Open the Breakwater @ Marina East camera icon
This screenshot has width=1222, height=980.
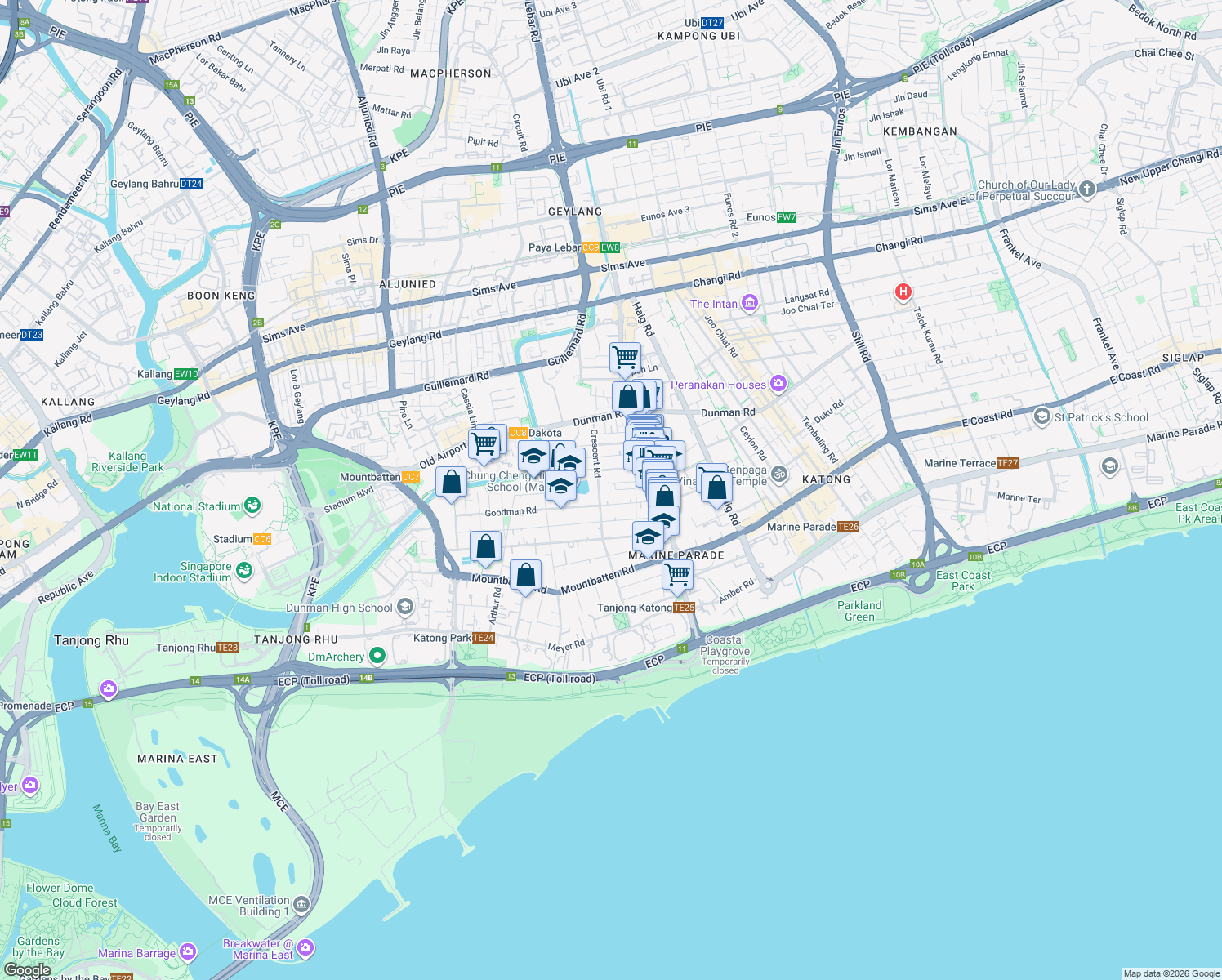click(x=305, y=948)
